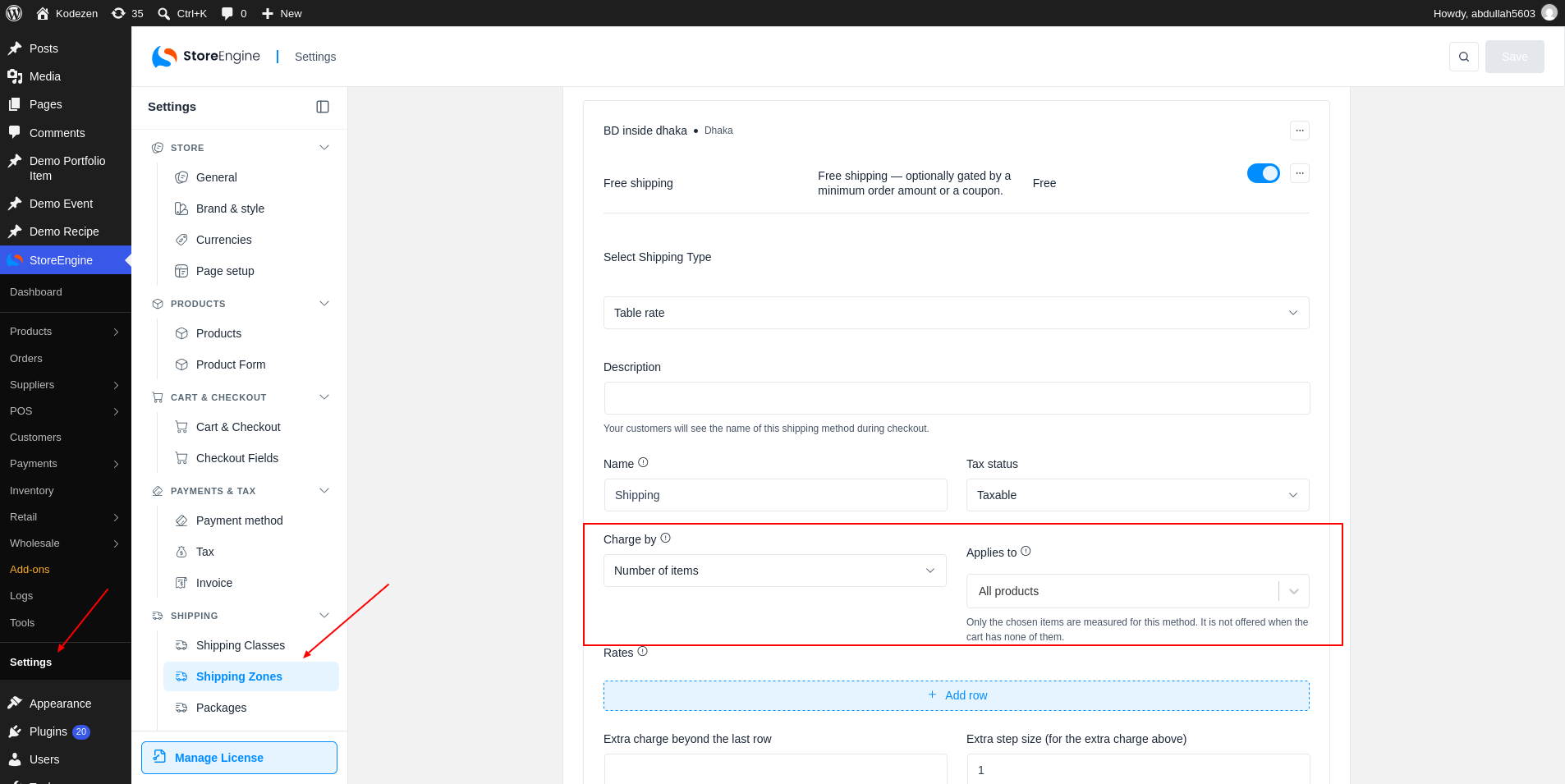This screenshot has height=784, width=1565.
Task: Open the All products dropdown
Action: point(1138,591)
